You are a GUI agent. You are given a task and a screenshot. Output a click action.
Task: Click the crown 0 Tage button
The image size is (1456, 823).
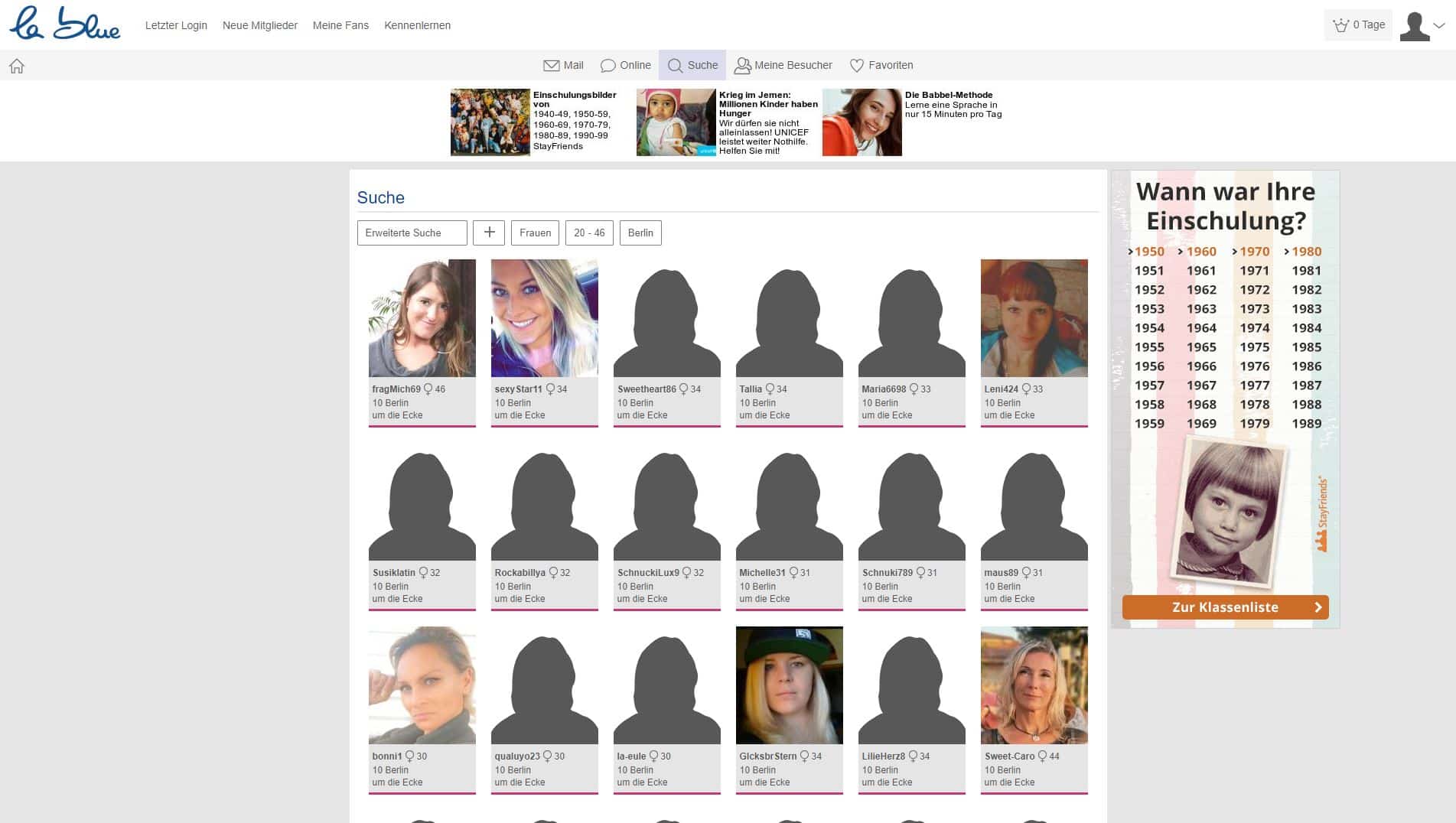pyautogui.click(x=1358, y=24)
